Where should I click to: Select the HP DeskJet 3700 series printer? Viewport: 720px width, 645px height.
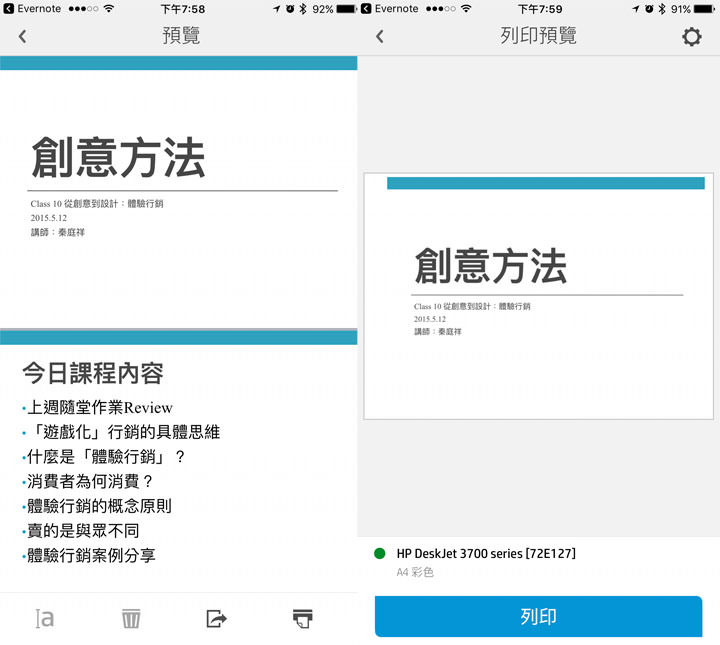click(x=486, y=553)
